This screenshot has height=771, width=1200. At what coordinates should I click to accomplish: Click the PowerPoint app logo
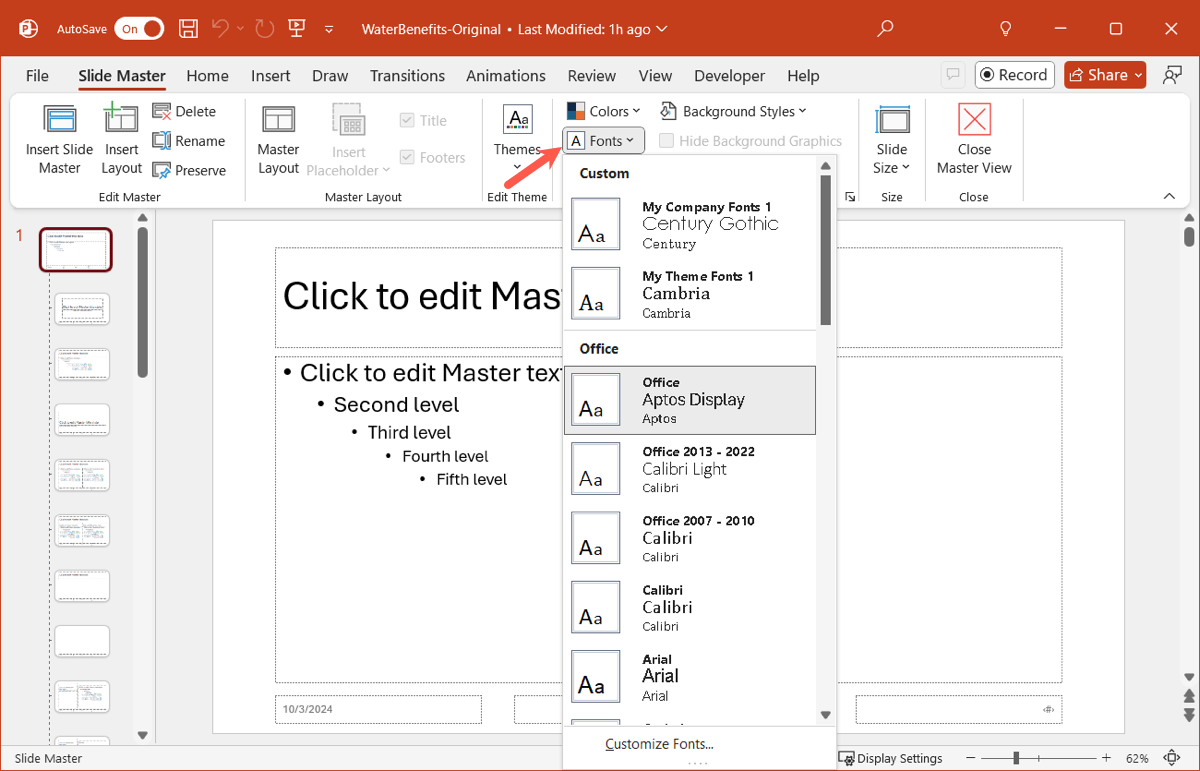28,29
